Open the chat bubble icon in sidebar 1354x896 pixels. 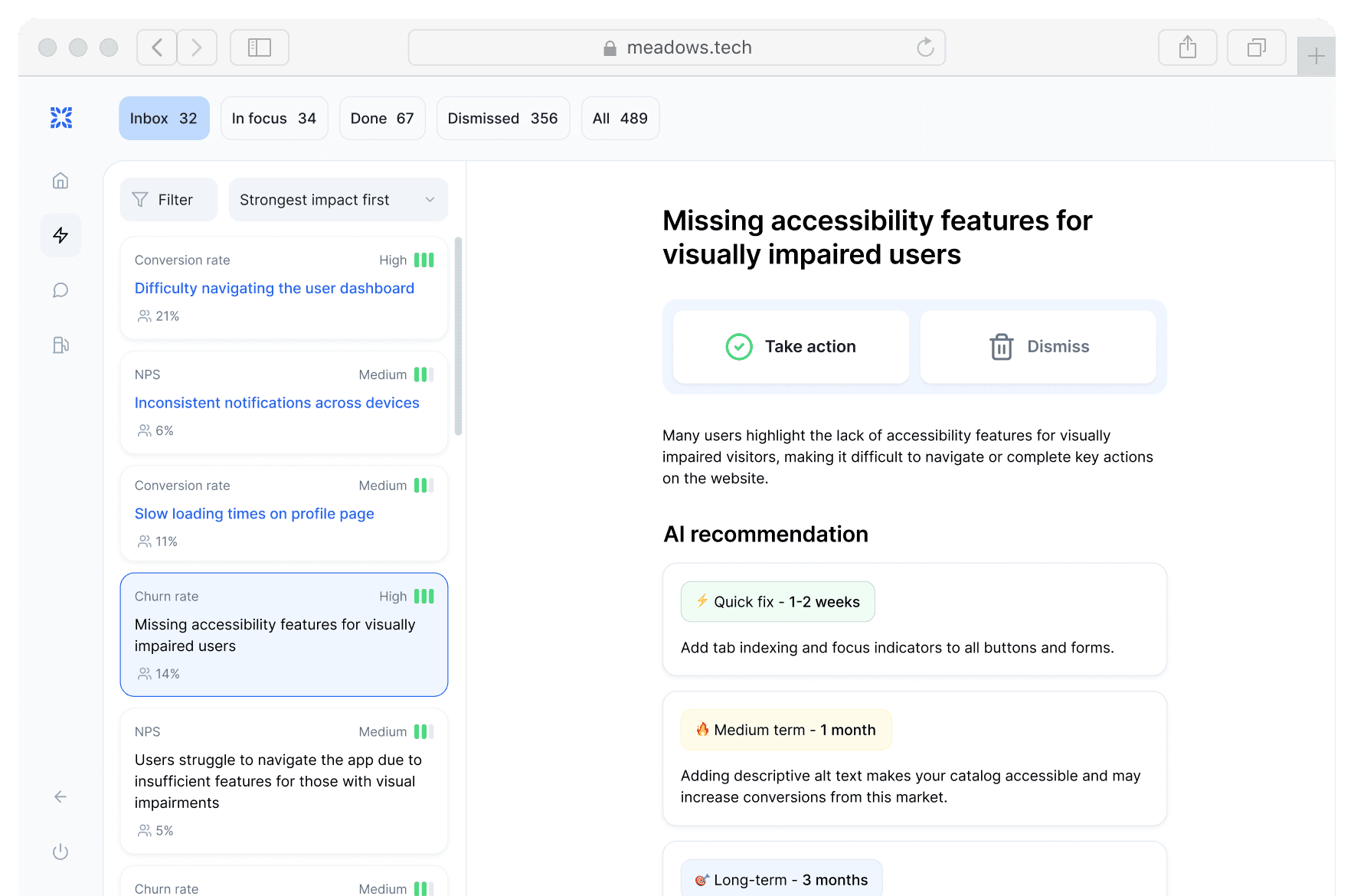coord(61,290)
